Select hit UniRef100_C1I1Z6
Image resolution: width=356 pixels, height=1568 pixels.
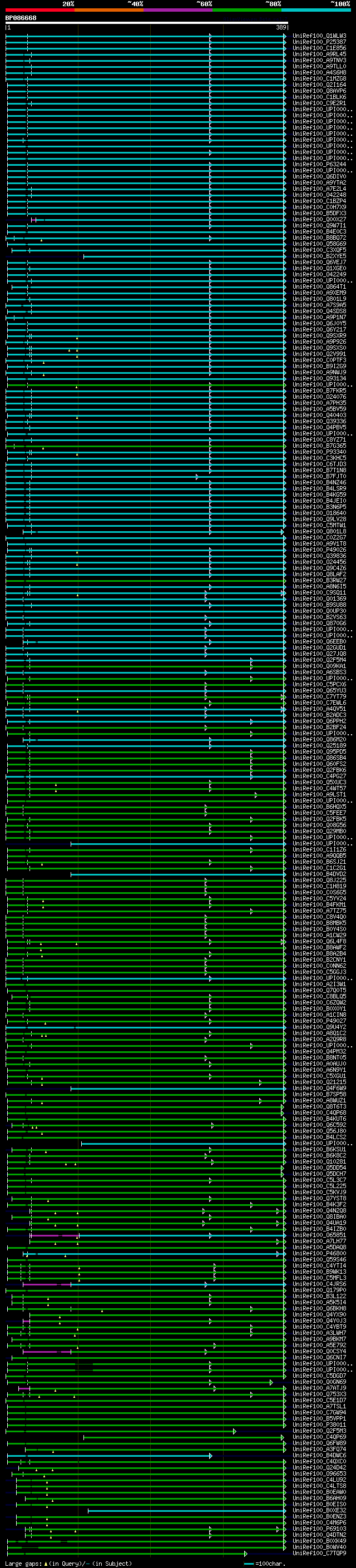coord(319,850)
